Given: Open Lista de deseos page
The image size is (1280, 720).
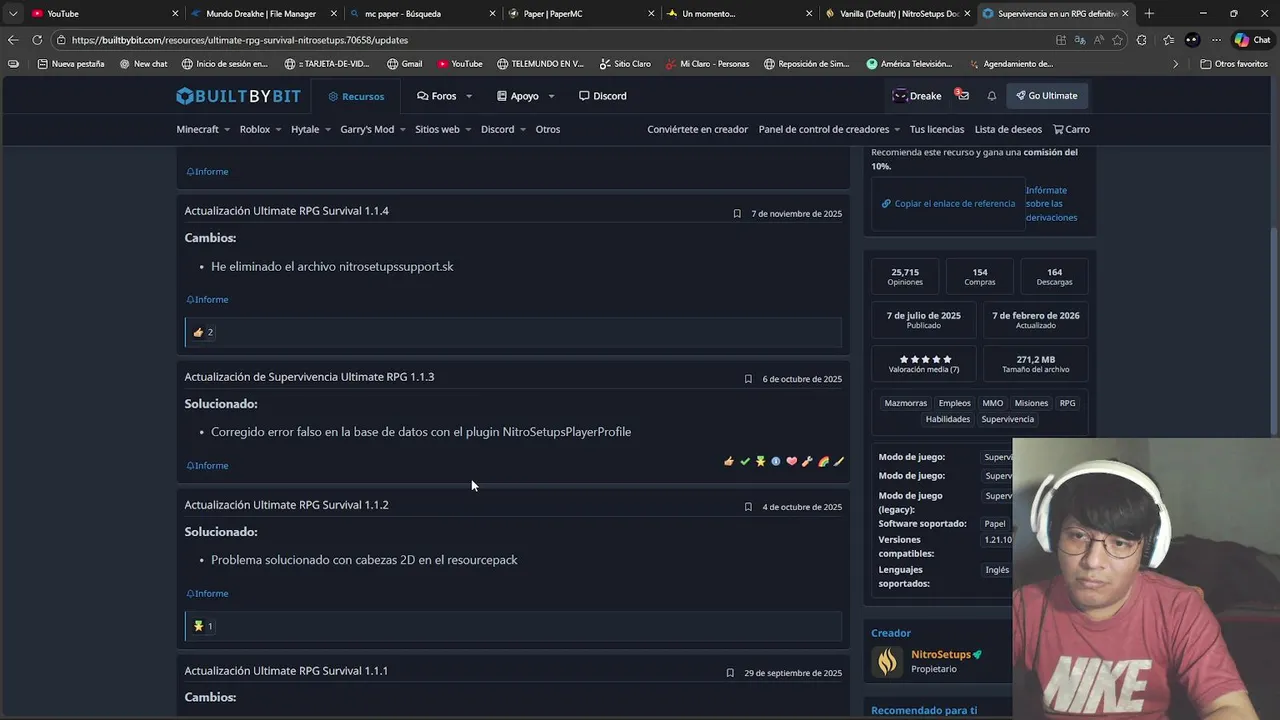Looking at the screenshot, I should pyautogui.click(x=1008, y=129).
